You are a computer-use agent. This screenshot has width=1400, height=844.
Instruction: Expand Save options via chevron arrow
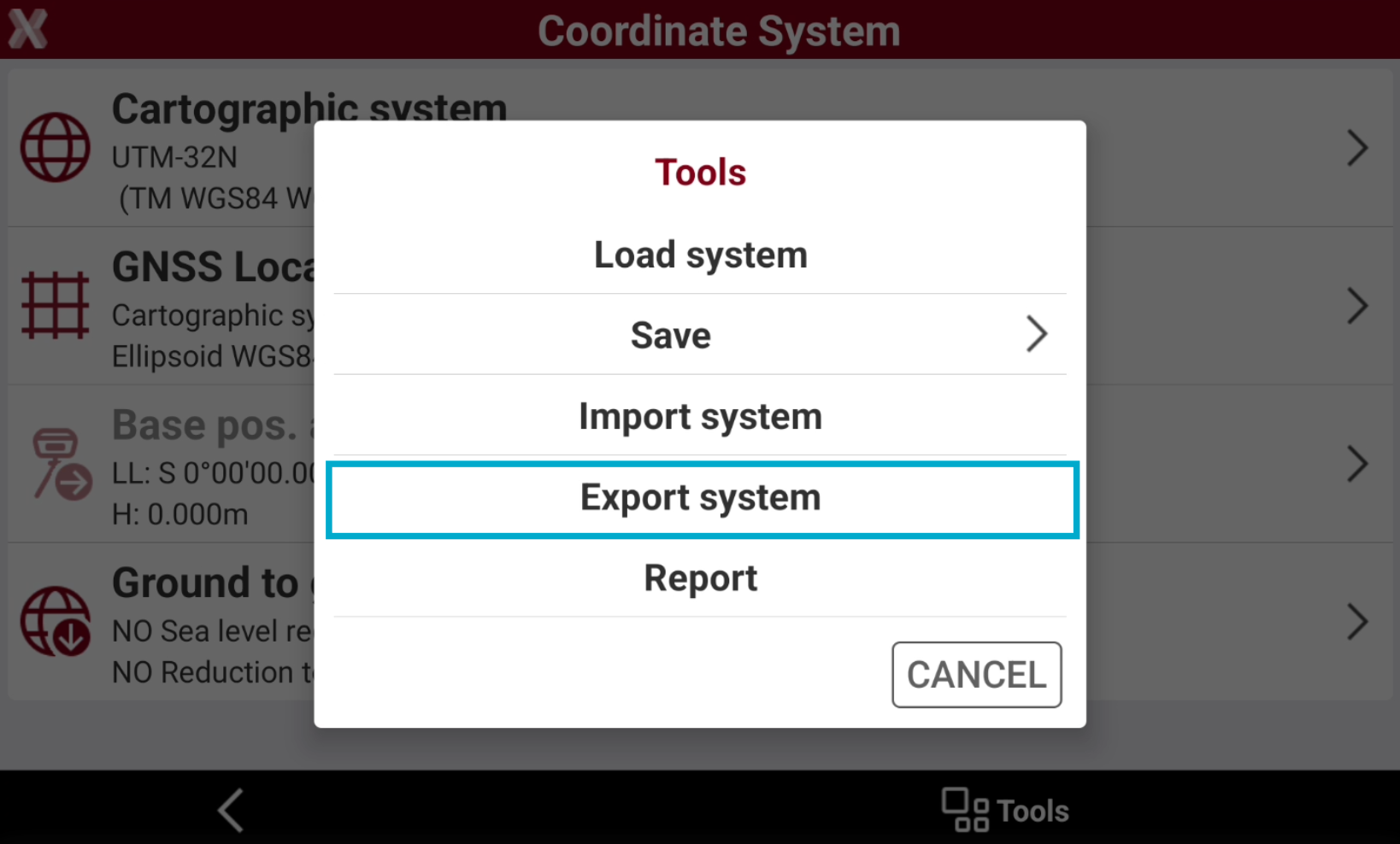point(1036,334)
